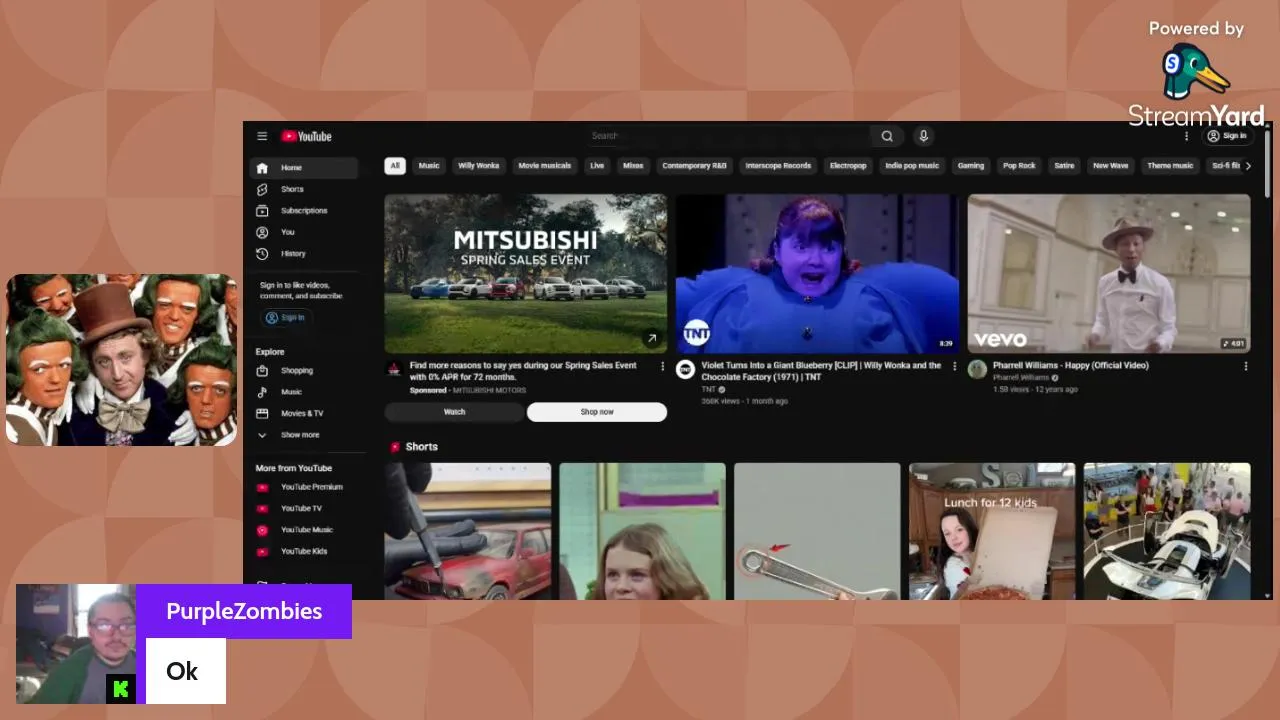Select the New Wave chip
Viewport: 1280px width, 720px height.
coord(1110,166)
